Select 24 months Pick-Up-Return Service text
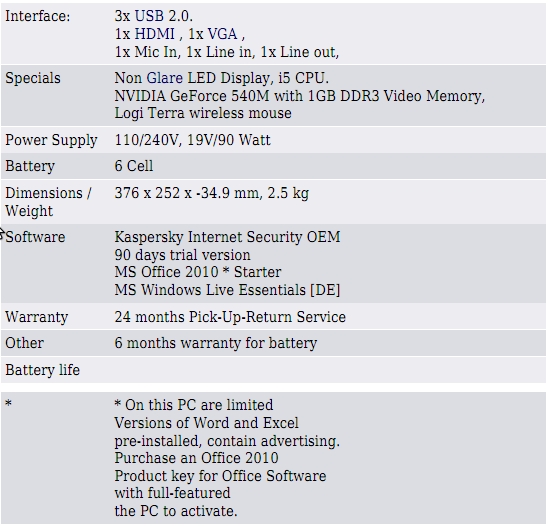Screen dimensions: 549x526 [x=230, y=317]
